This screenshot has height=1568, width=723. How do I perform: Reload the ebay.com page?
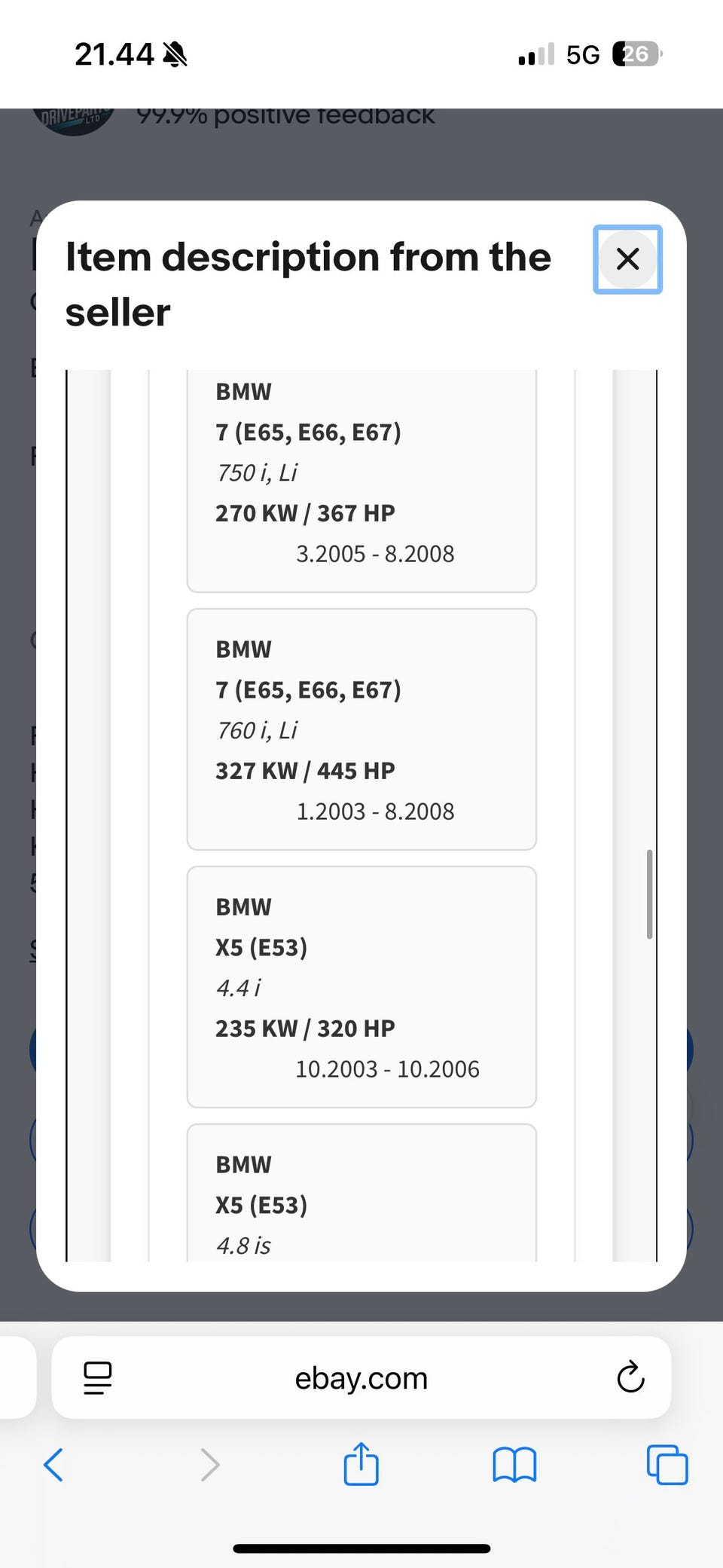pyautogui.click(x=630, y=1377)
